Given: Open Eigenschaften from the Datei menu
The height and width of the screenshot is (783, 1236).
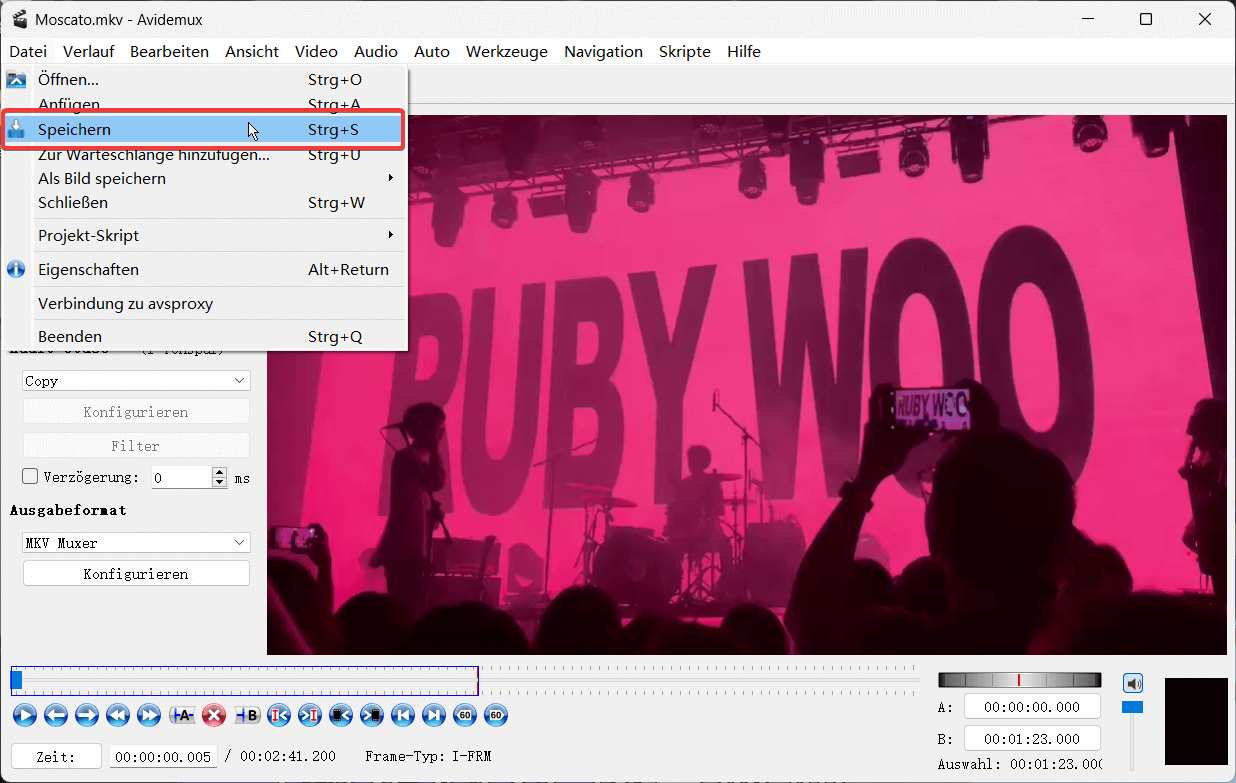Looking at the screenshot, I should pos(205,269).
